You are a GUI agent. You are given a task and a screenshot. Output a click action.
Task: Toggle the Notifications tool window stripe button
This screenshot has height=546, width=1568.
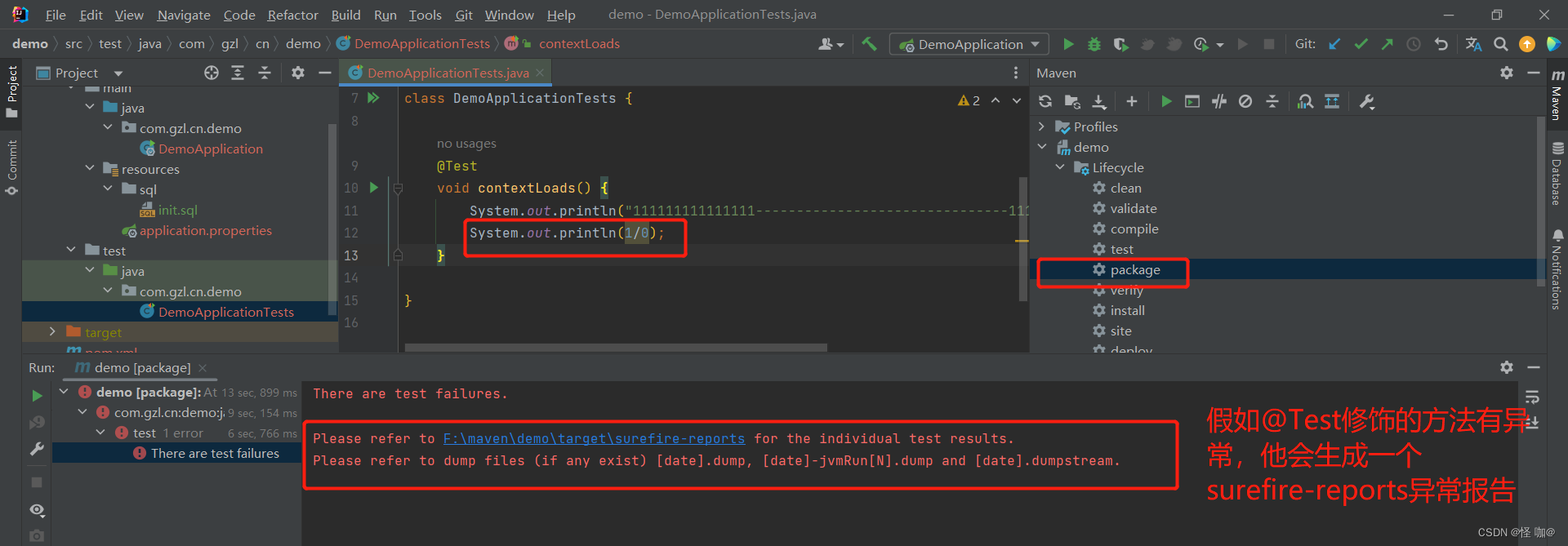(1557, 269)
